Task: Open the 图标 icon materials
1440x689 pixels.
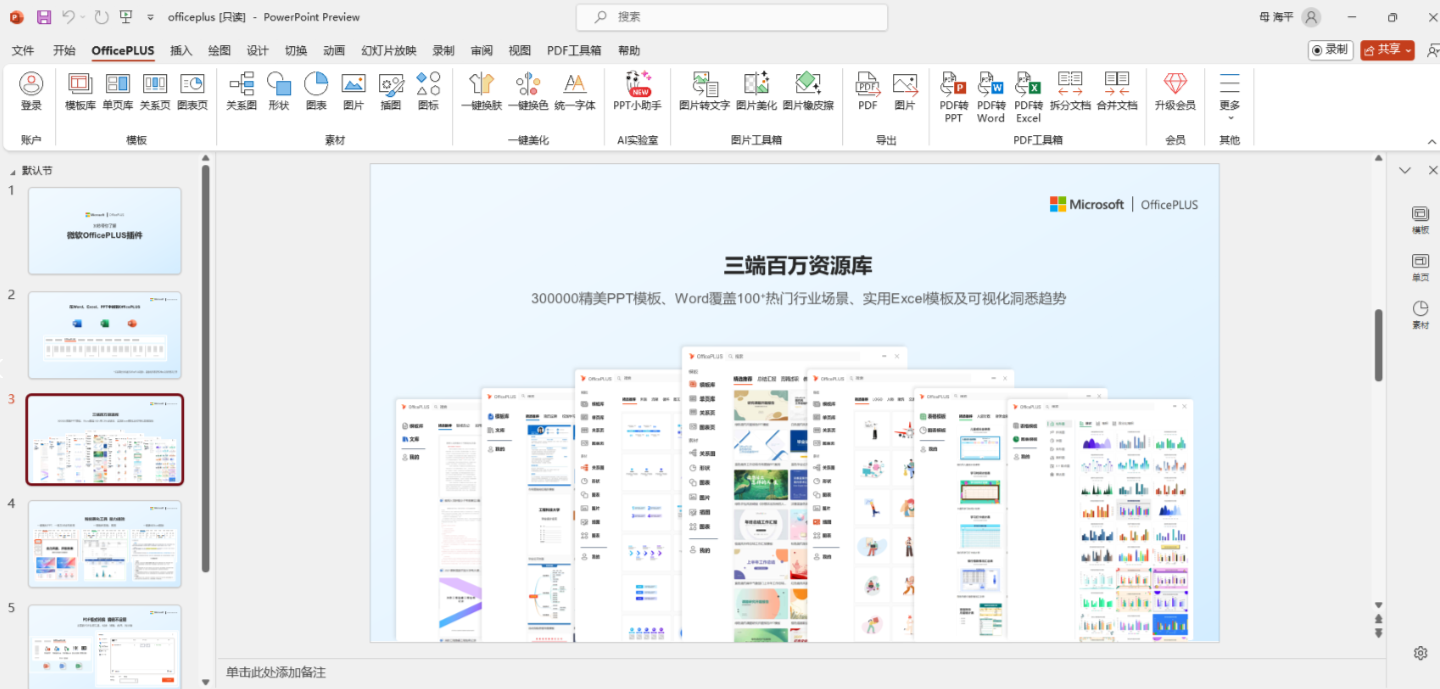Action: click(x=428, y=91)
